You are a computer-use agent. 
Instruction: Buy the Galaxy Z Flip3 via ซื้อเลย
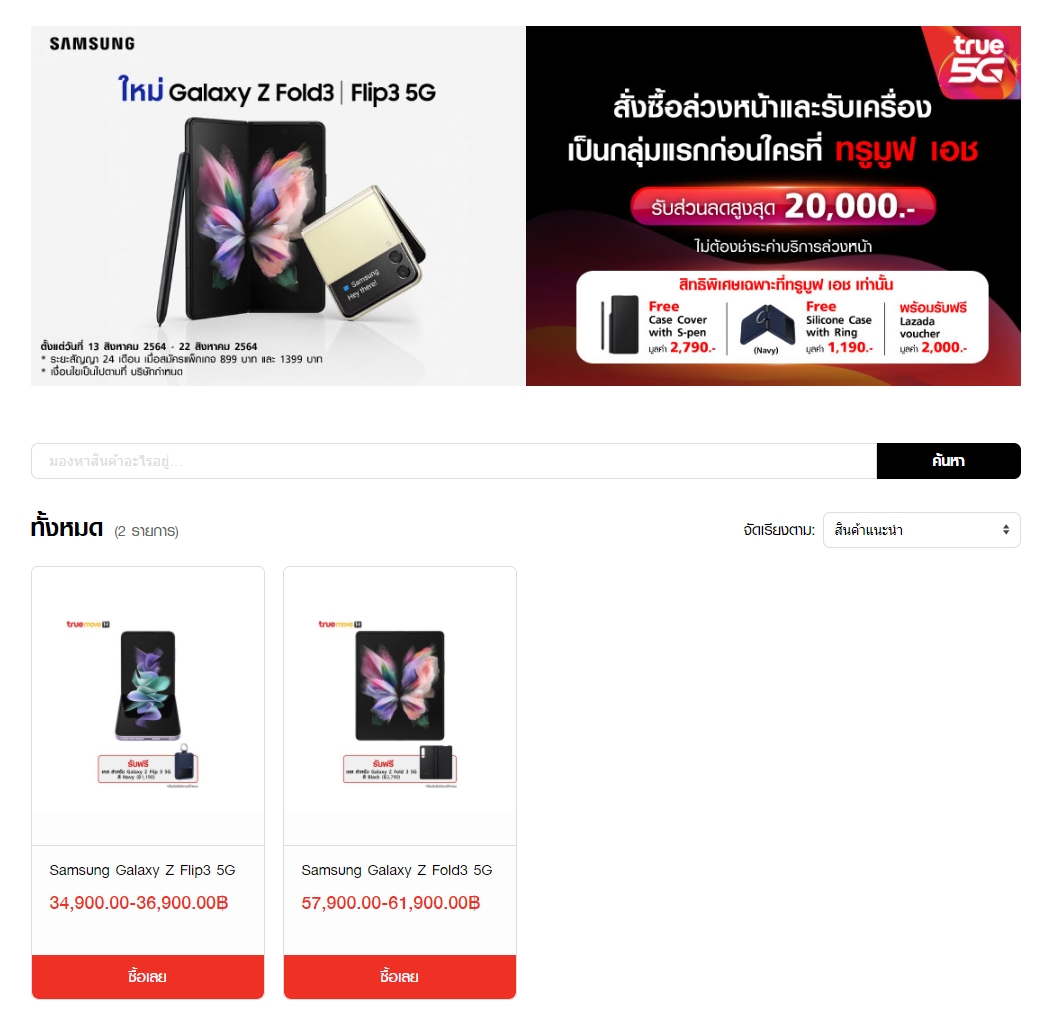[148, 976]
